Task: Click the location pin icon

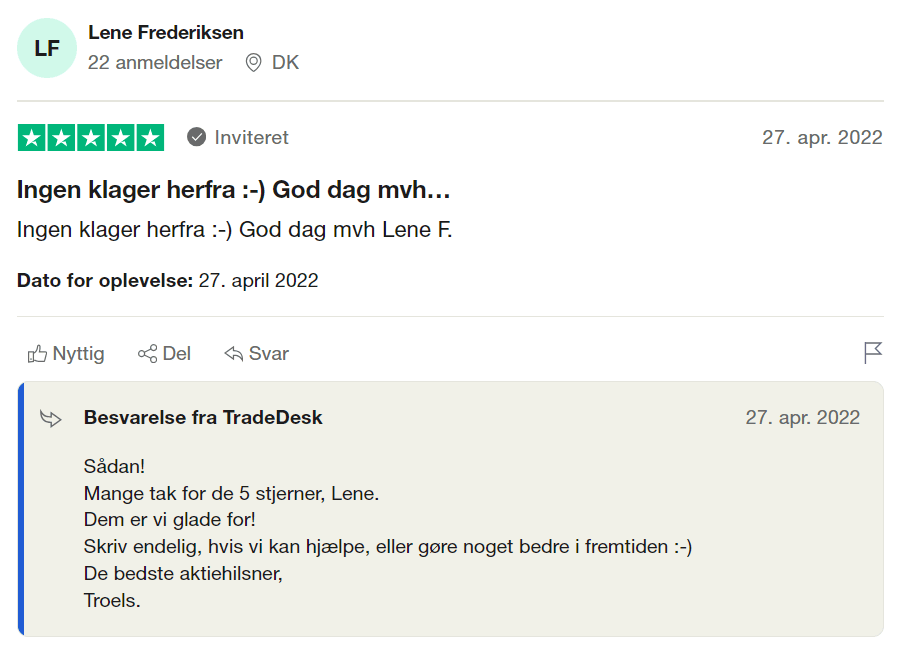Action: 253,62
